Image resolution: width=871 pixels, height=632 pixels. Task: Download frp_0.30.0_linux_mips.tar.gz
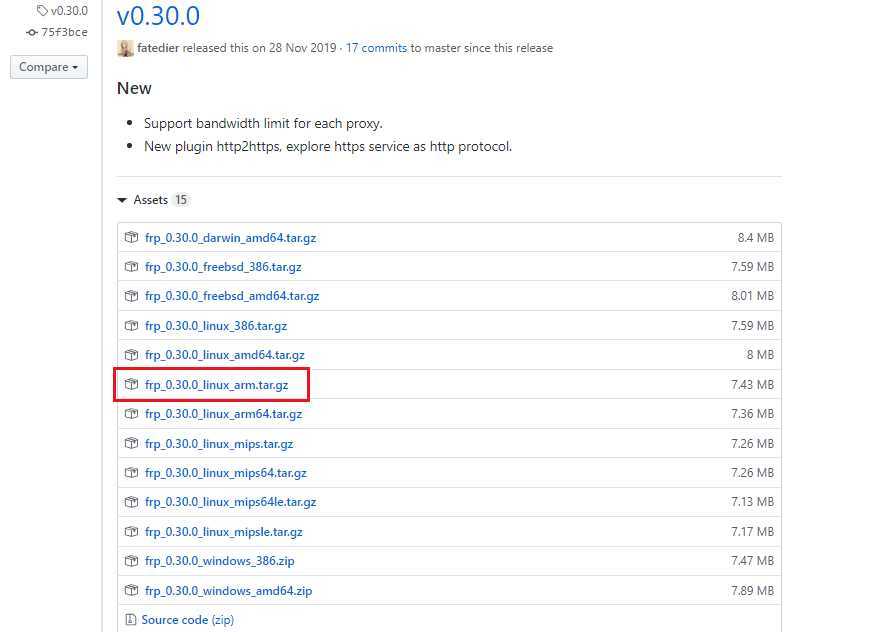[x=219, y=444]
